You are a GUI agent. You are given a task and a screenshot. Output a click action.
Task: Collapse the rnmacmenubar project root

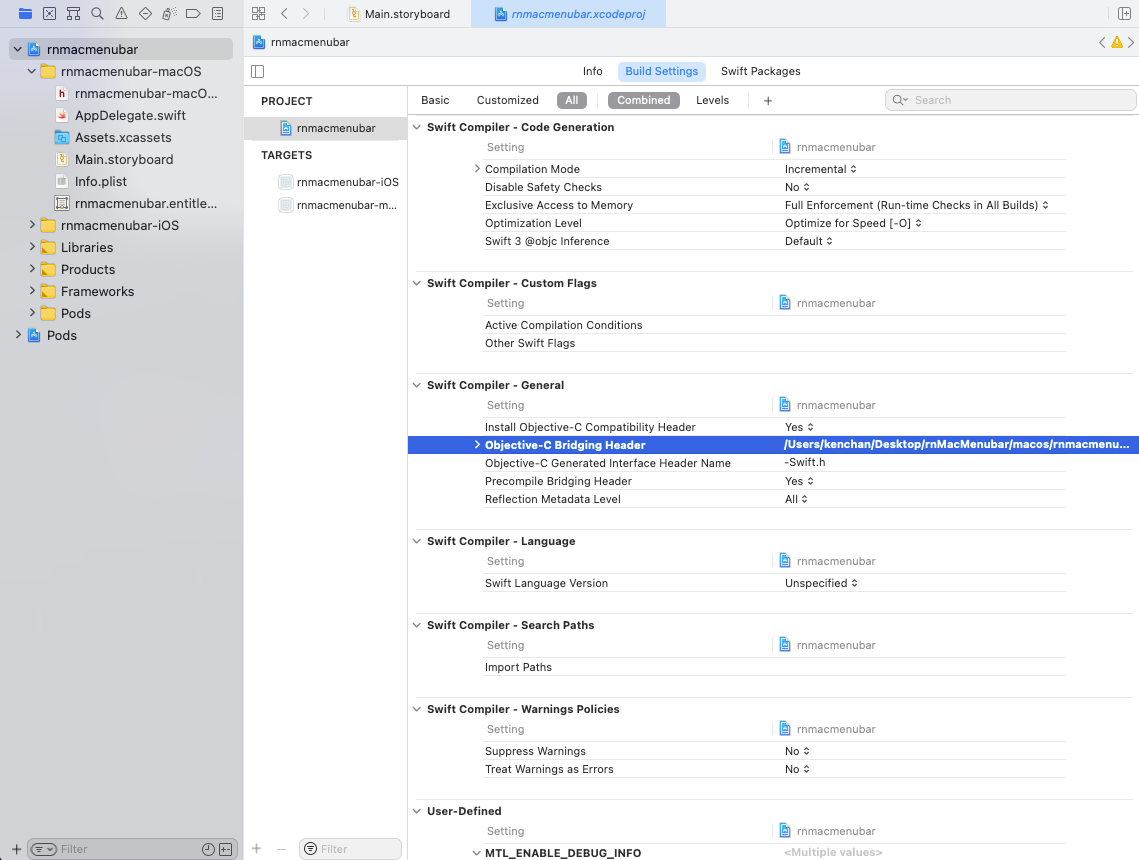17,49
